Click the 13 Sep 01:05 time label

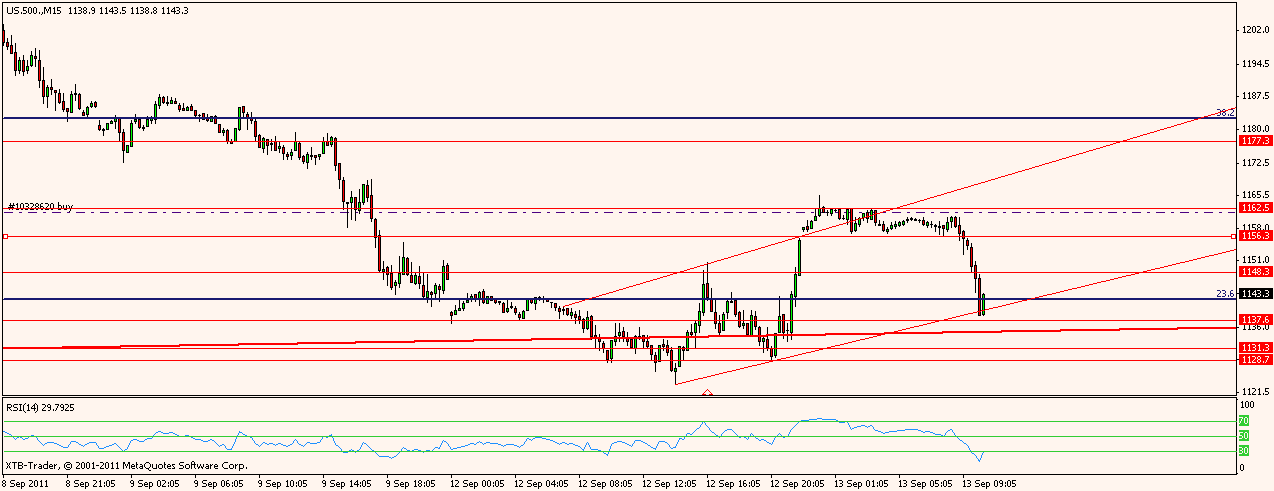coord(861,482)
